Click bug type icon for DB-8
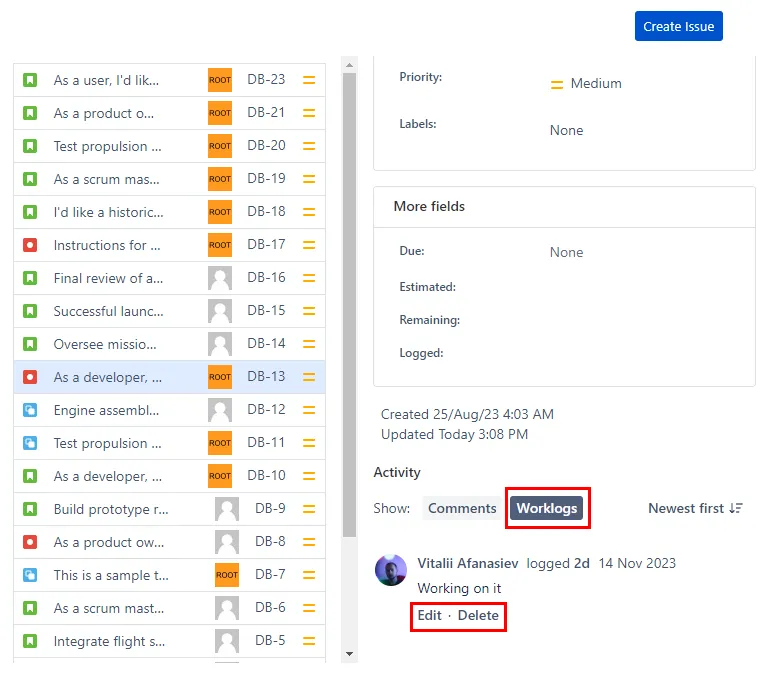The image size is (765, 686). point(30,542)
